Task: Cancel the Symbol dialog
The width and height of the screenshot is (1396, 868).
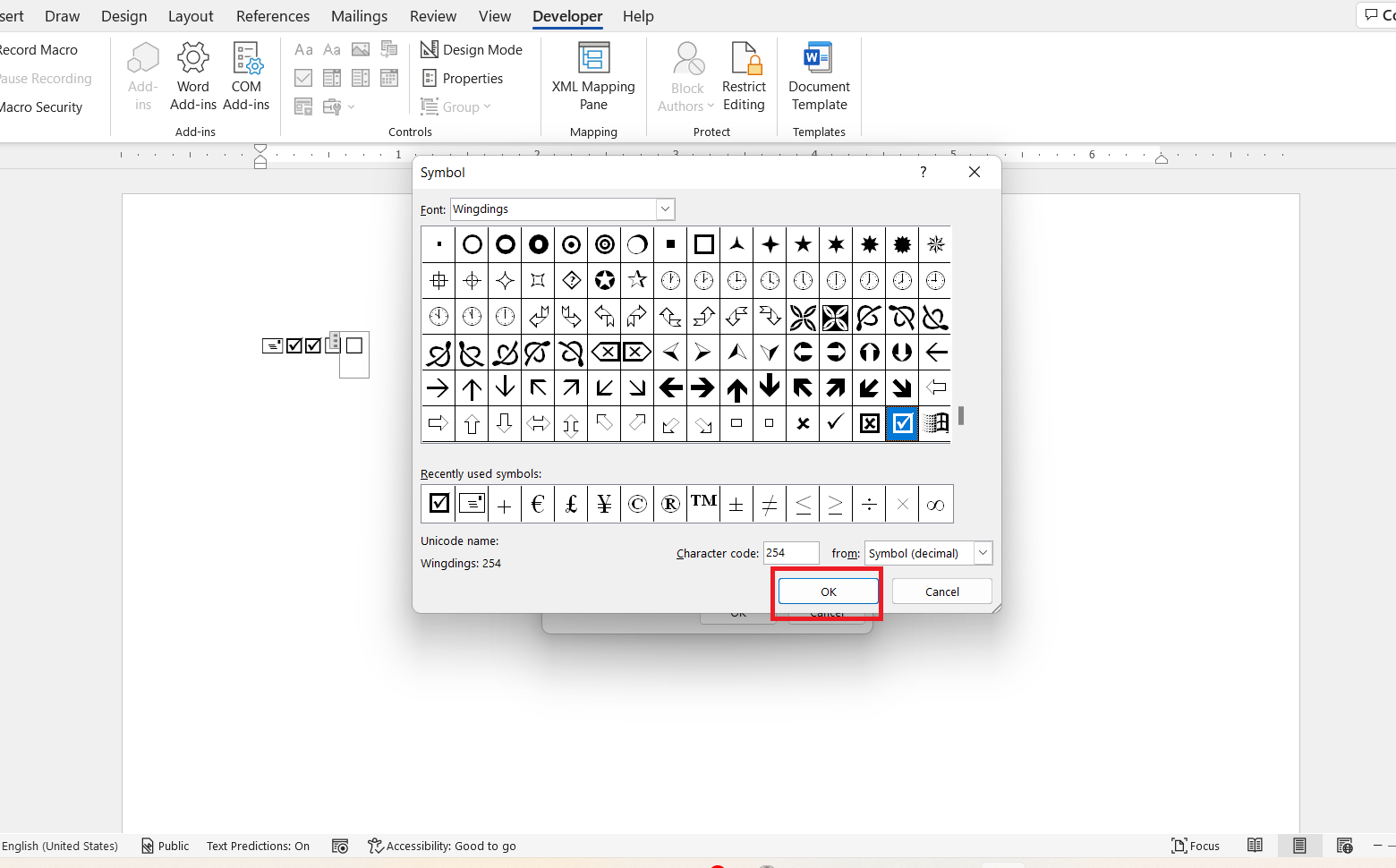Action: click(941, 591)
